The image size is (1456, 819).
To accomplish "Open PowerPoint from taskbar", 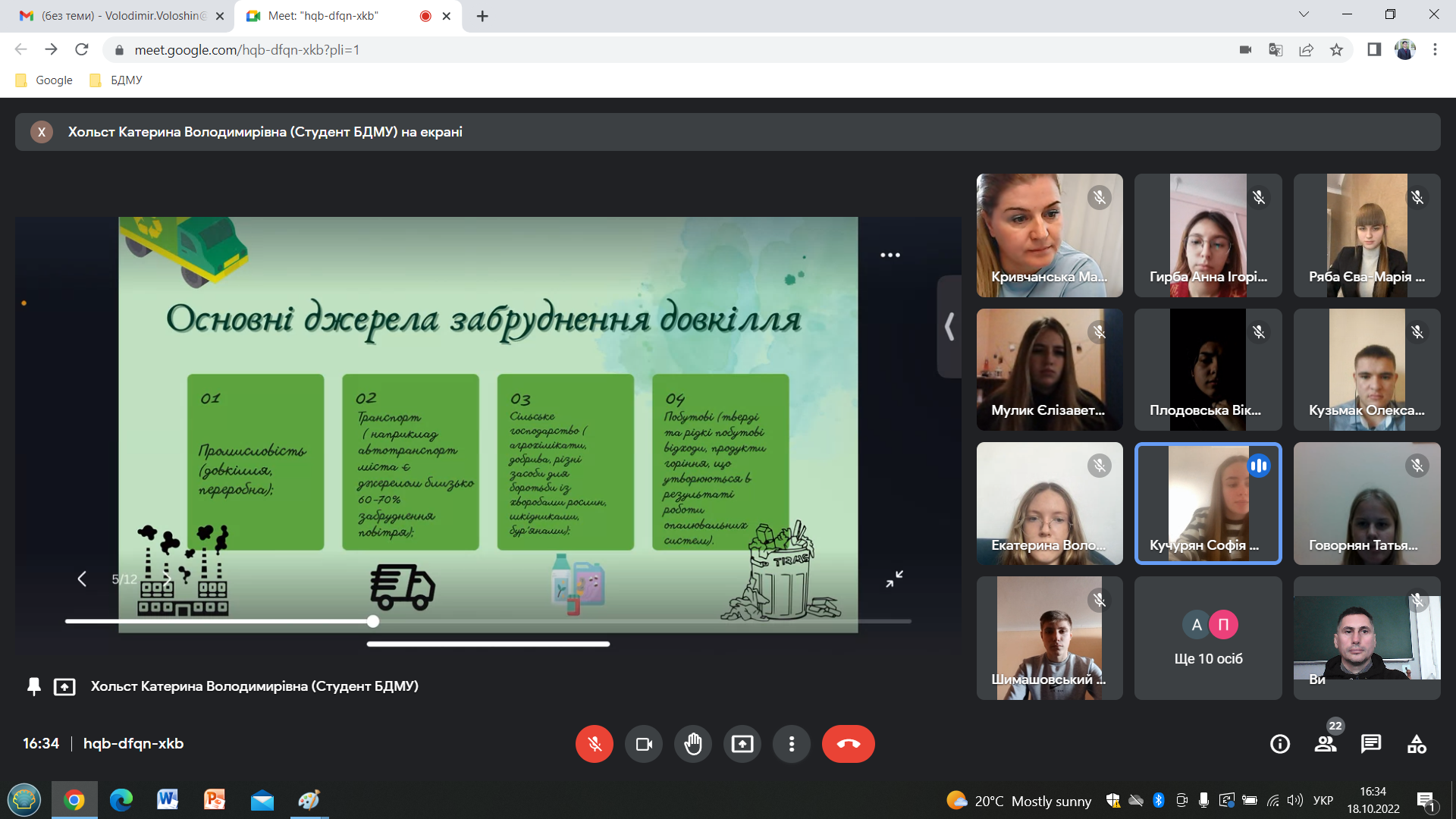I will pos(215,800).
